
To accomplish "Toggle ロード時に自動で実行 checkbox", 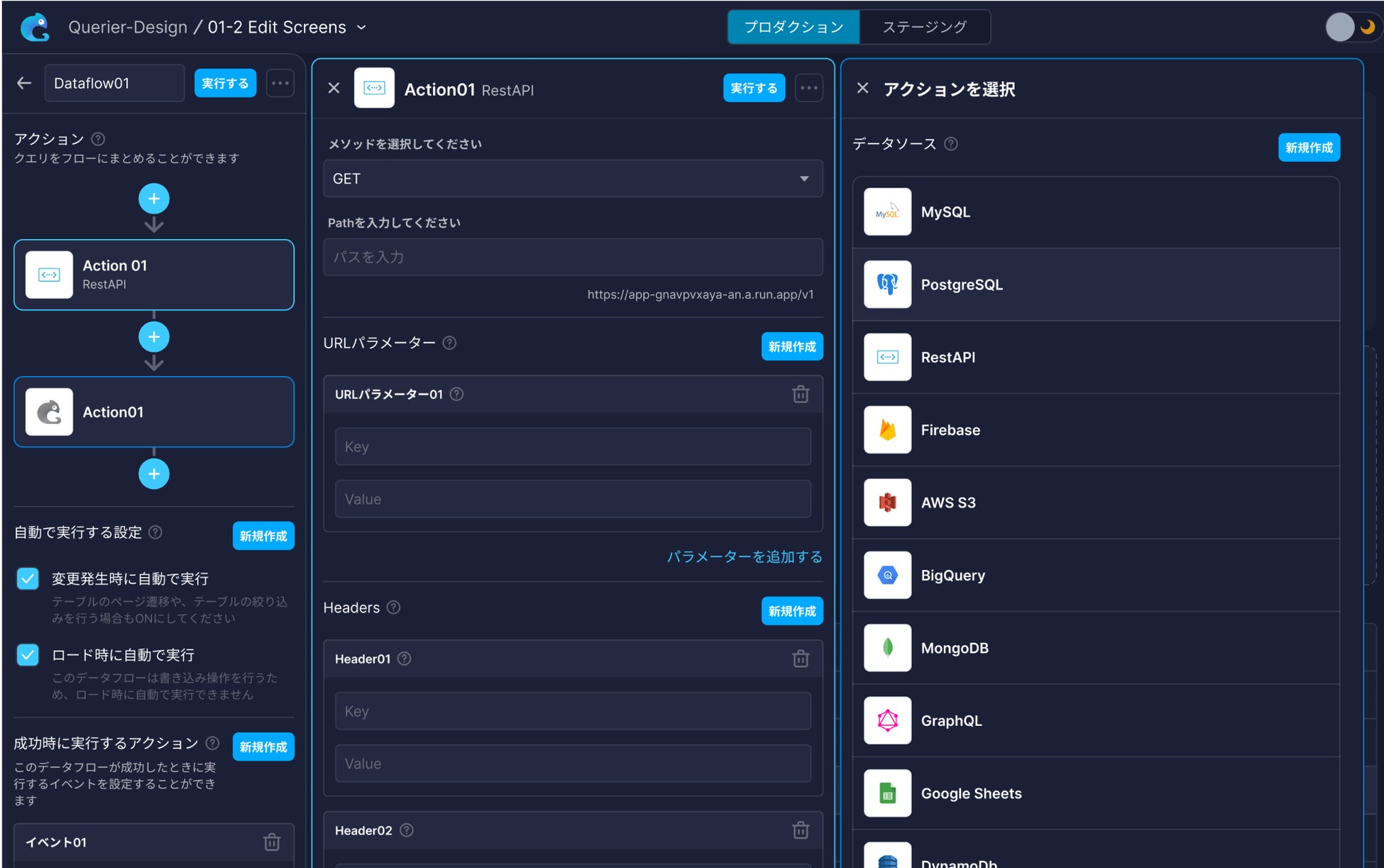I will coord(28,654).
